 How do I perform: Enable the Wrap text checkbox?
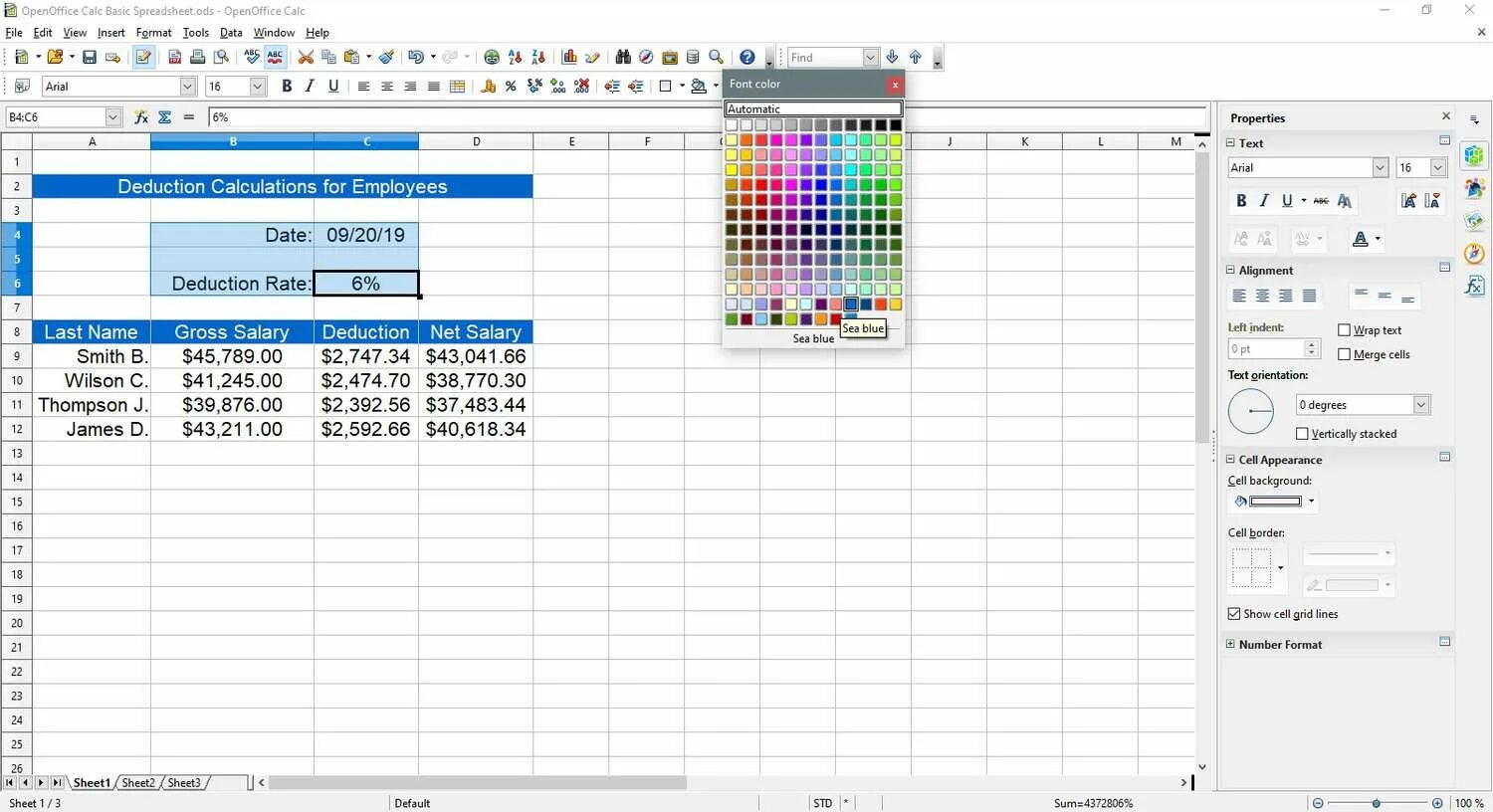click(x=1345, y=330)
